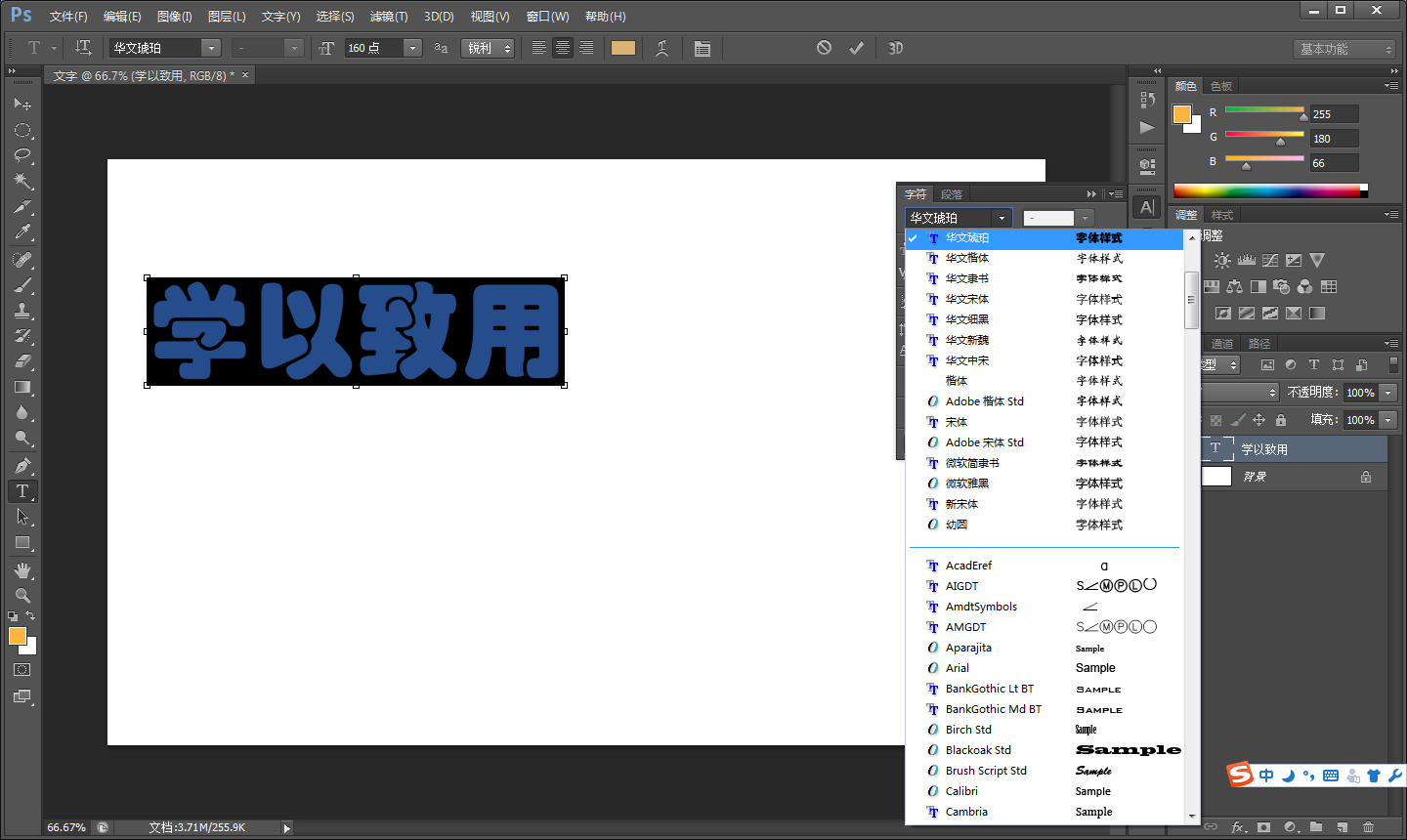
Task: Click text color swatch in options bar
Action: click(623, 48)
